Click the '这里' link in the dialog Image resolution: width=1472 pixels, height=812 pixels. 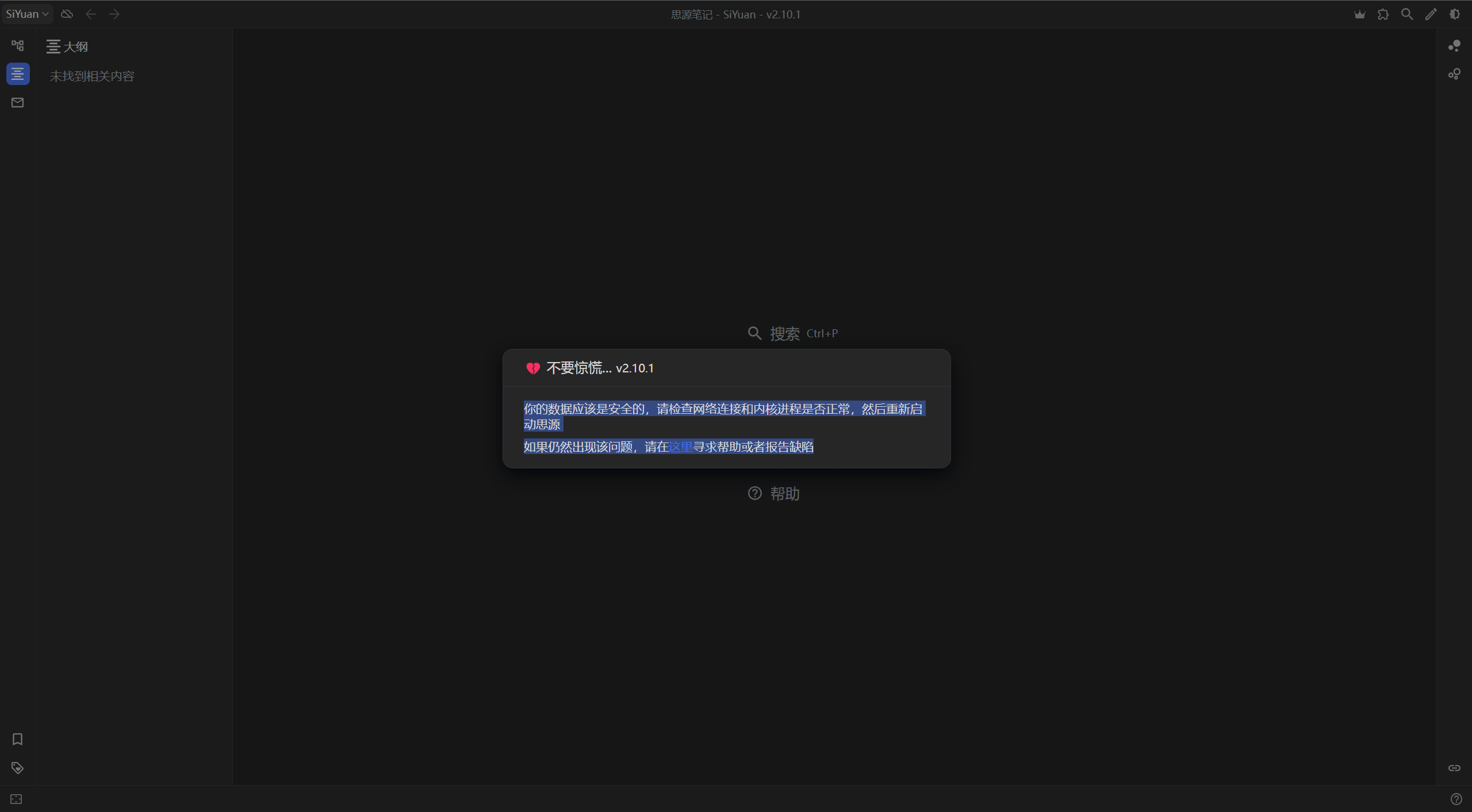pyautogui.click(x=681, y=447)
